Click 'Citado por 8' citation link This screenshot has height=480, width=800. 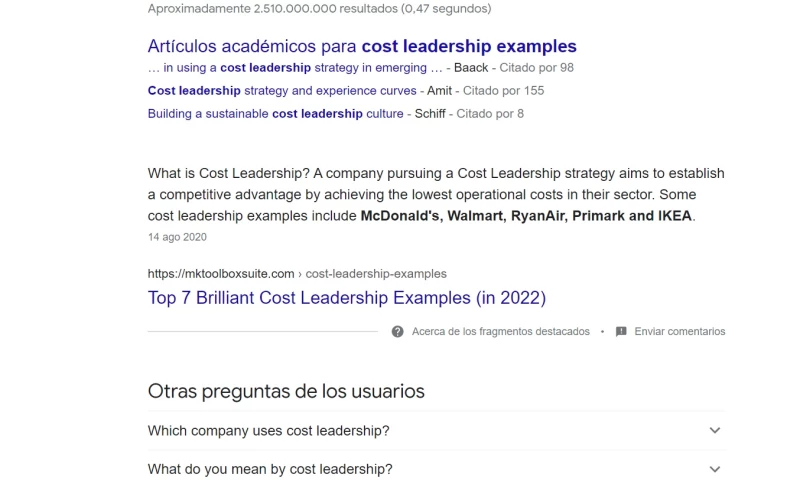490,114
